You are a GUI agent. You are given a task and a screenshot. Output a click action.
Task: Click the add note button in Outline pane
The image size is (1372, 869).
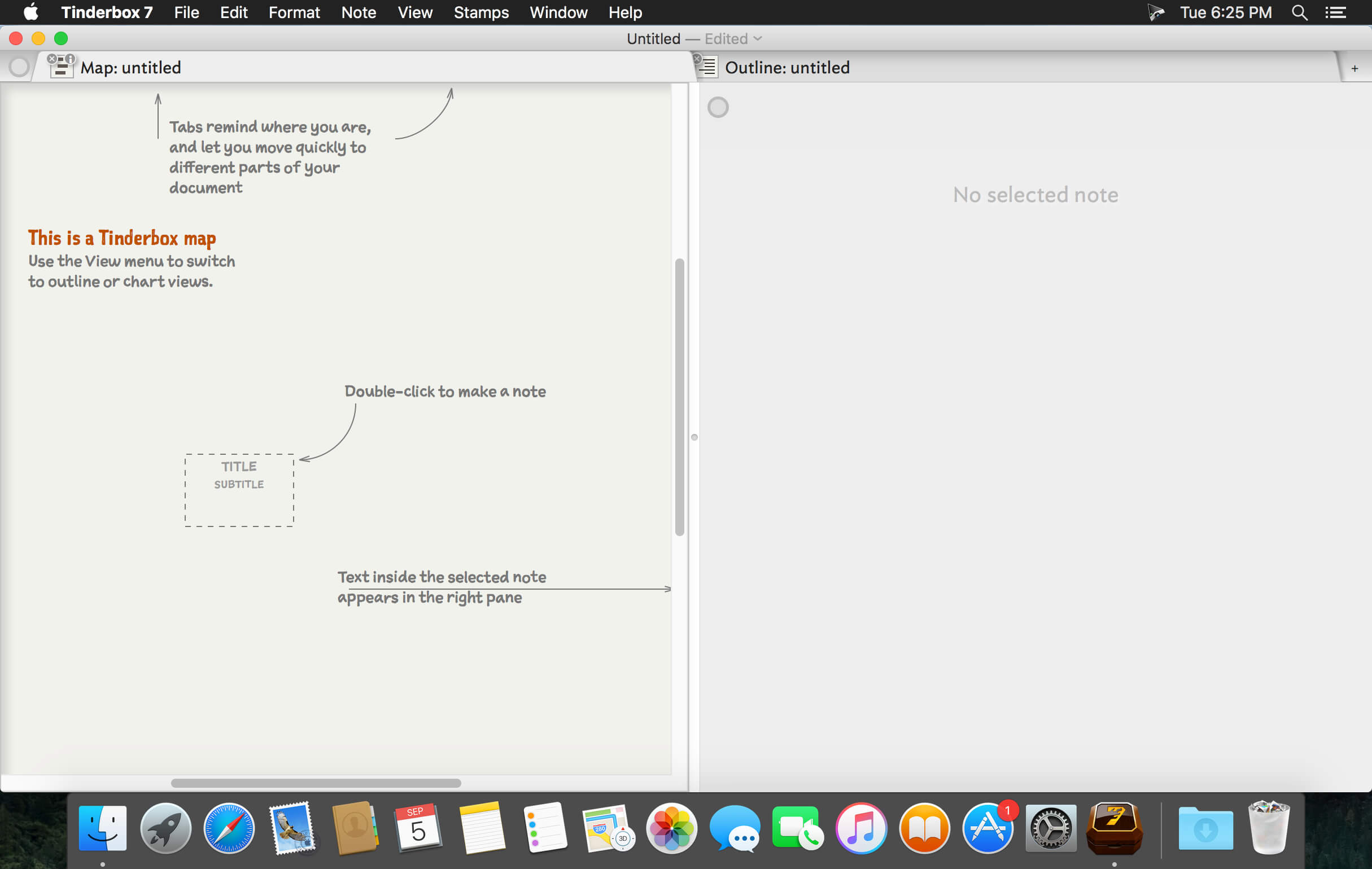click(x=1355, y=68)
